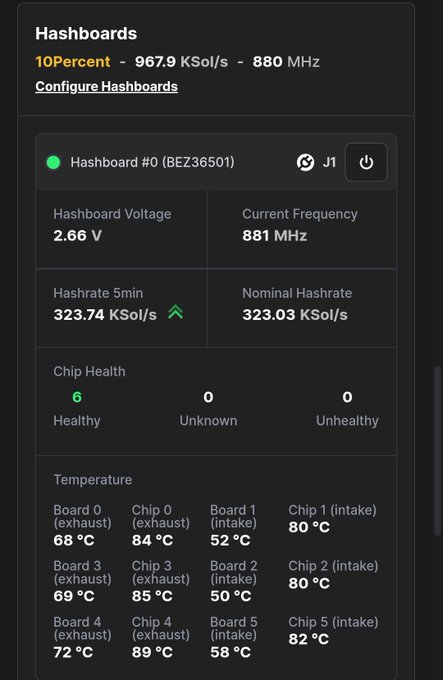Click the Hashboards section heading
Viewport: 443px width, 680px height.
86,33
